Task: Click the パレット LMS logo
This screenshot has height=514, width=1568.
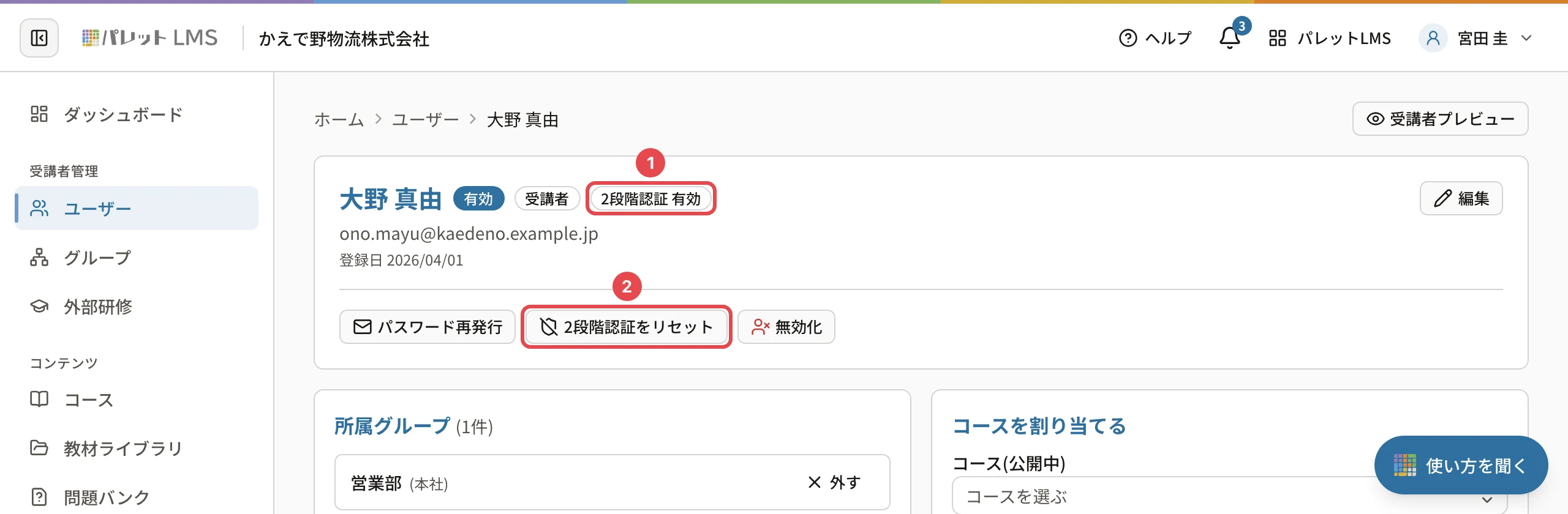Action: coord(150,38)
